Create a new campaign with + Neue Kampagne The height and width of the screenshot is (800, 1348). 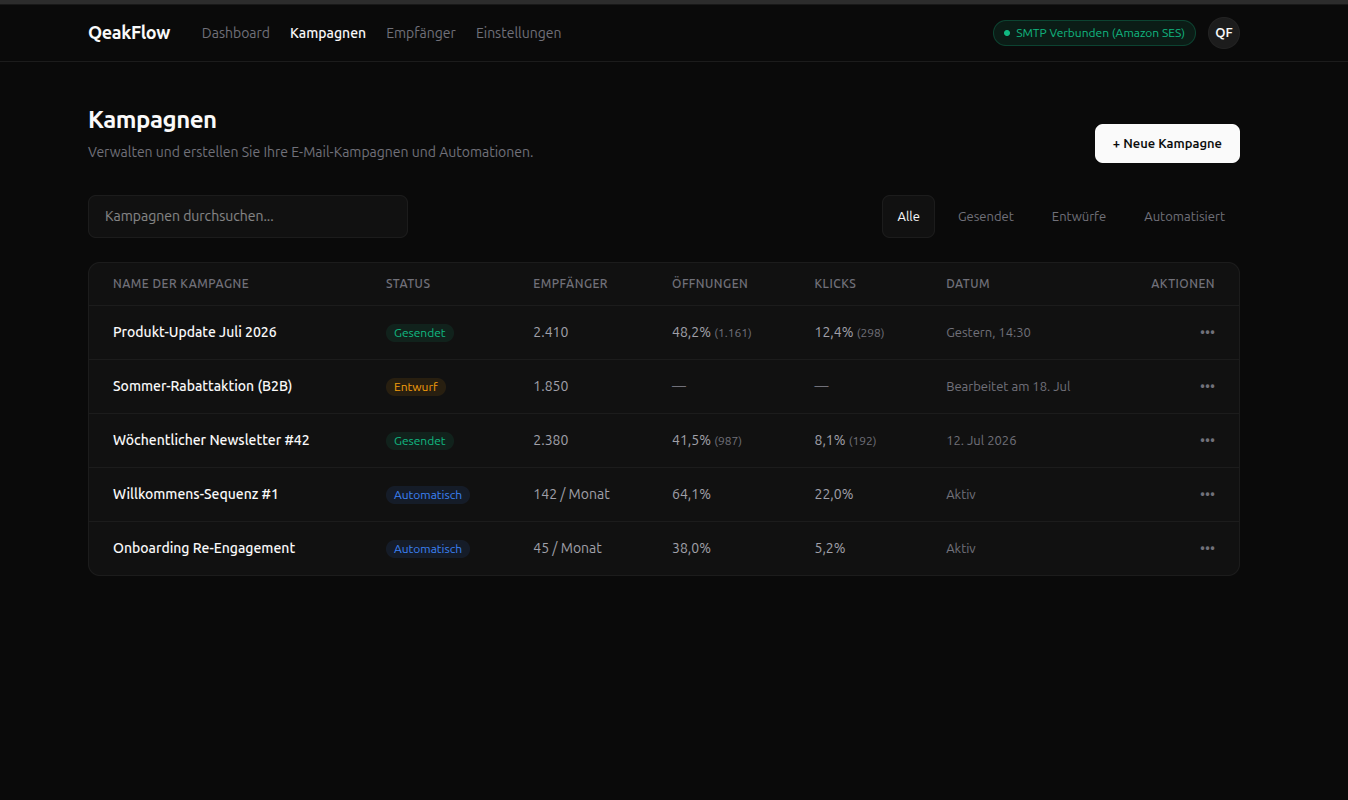(x=1167, y=143)
